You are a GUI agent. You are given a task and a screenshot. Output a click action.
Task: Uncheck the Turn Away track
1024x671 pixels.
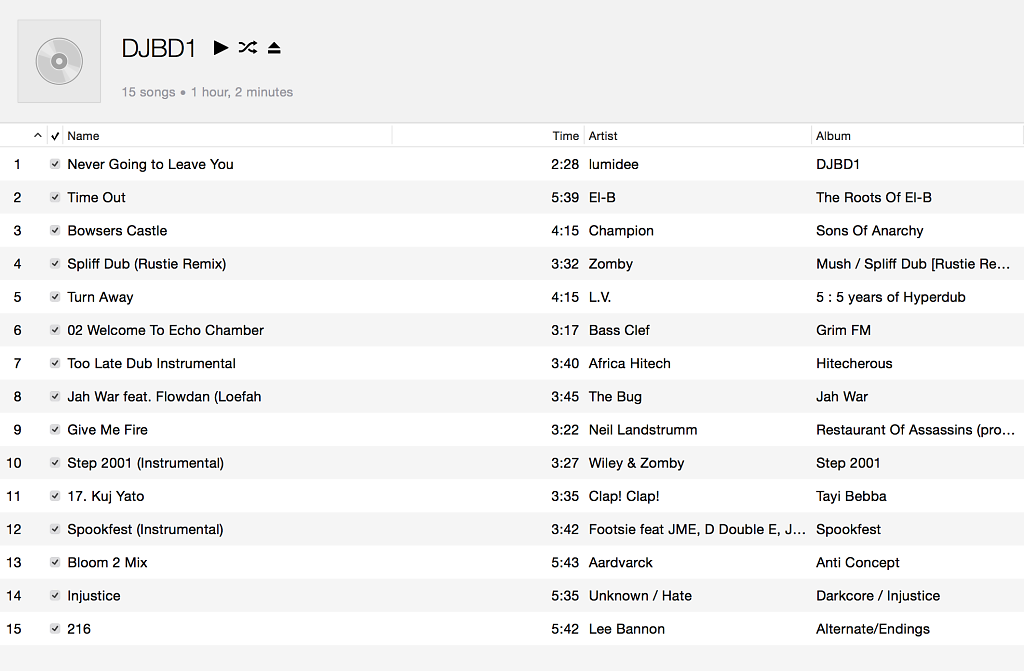coord(55,297)
